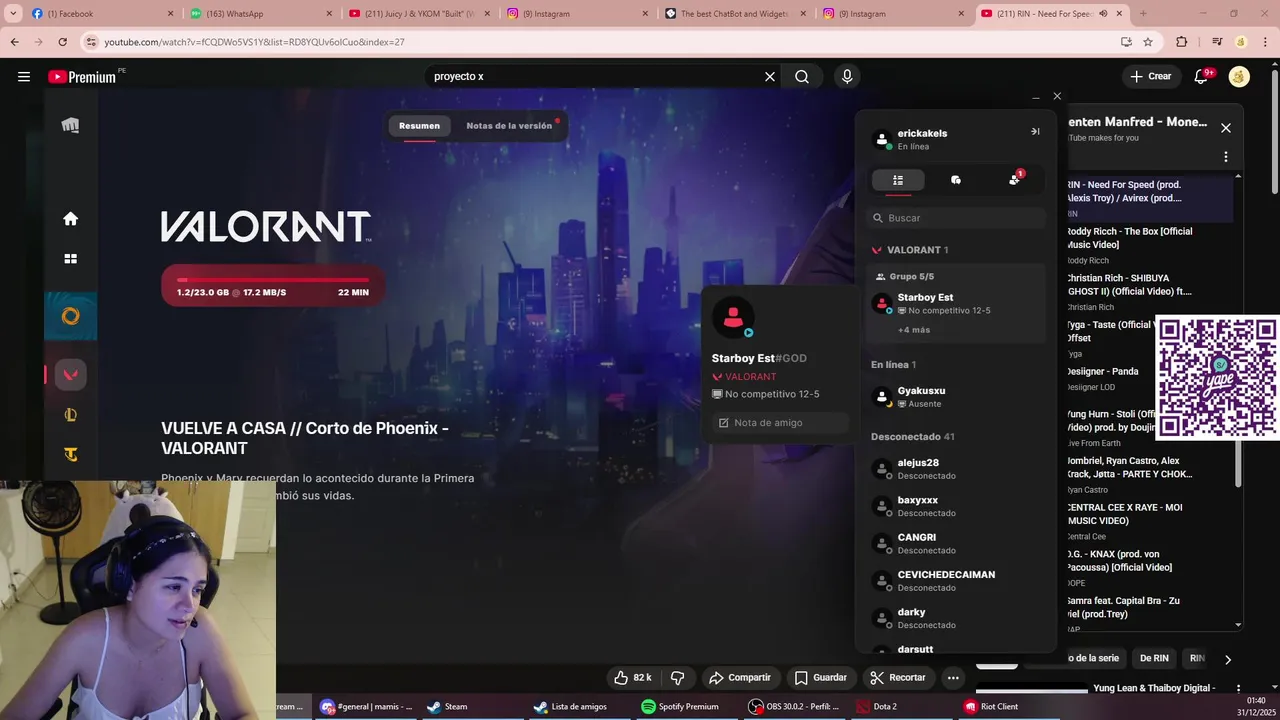Click the VALORANT download progress bar
The height and width of the screenshot is (720, 1280).
(273, 286)
